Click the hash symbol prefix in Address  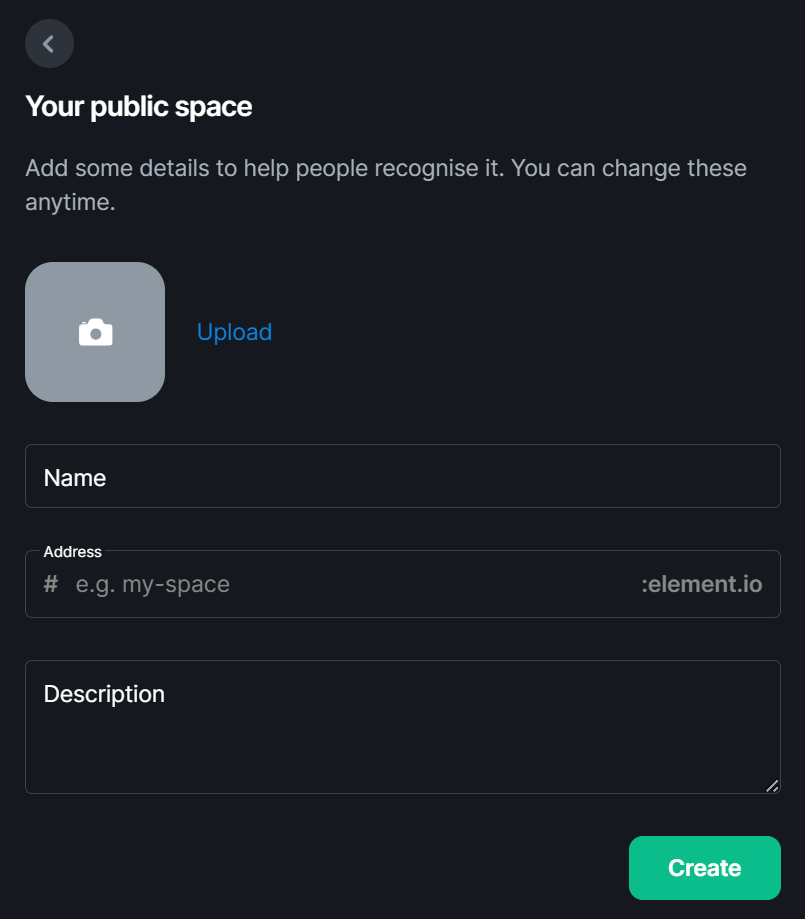pyautogui.click(x=51, y=584)
